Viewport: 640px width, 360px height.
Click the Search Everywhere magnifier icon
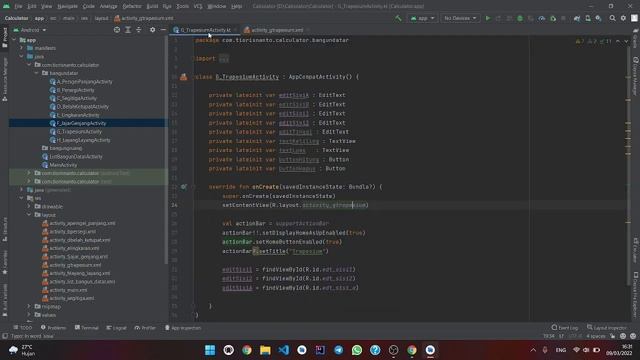(612, 18)
